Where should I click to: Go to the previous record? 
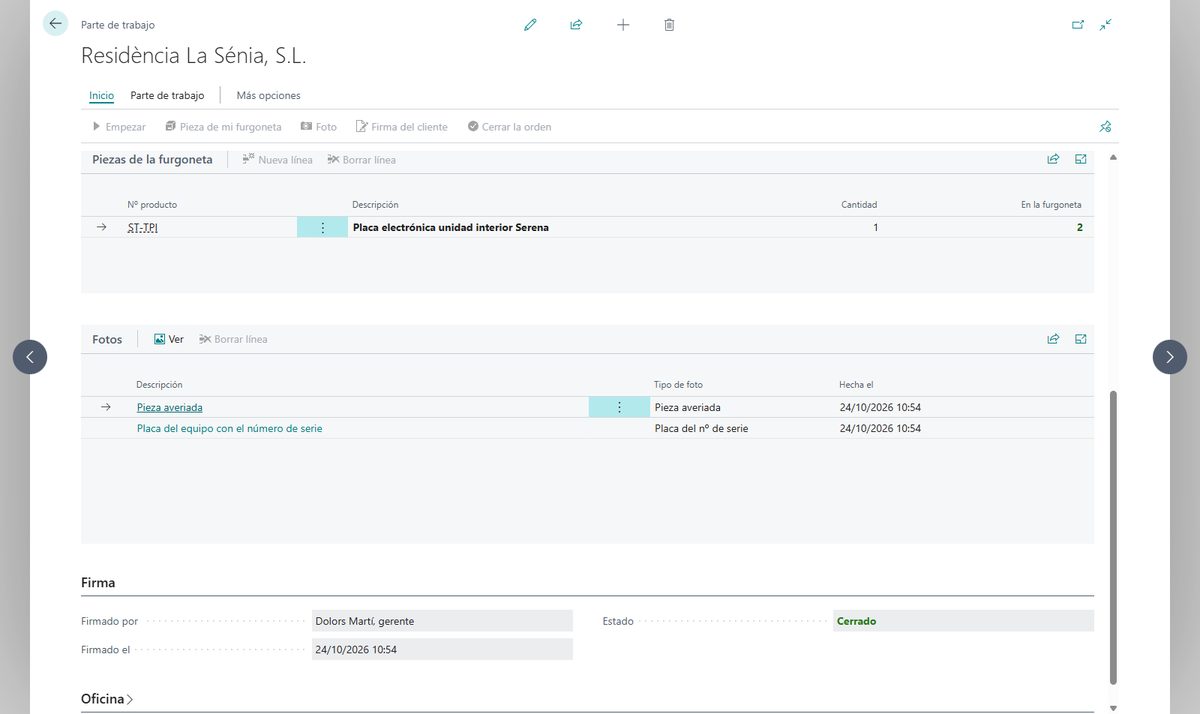point(30,357)
